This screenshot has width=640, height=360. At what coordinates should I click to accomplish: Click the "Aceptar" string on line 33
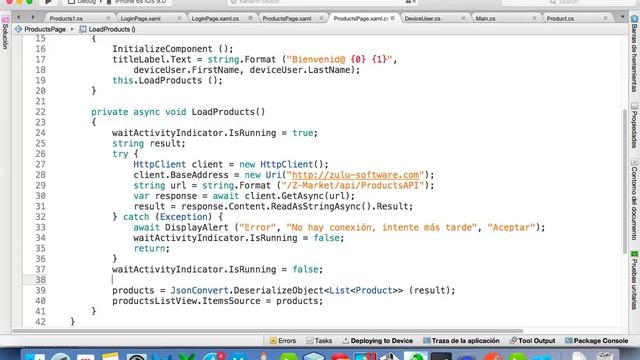(x=511, y=227)
